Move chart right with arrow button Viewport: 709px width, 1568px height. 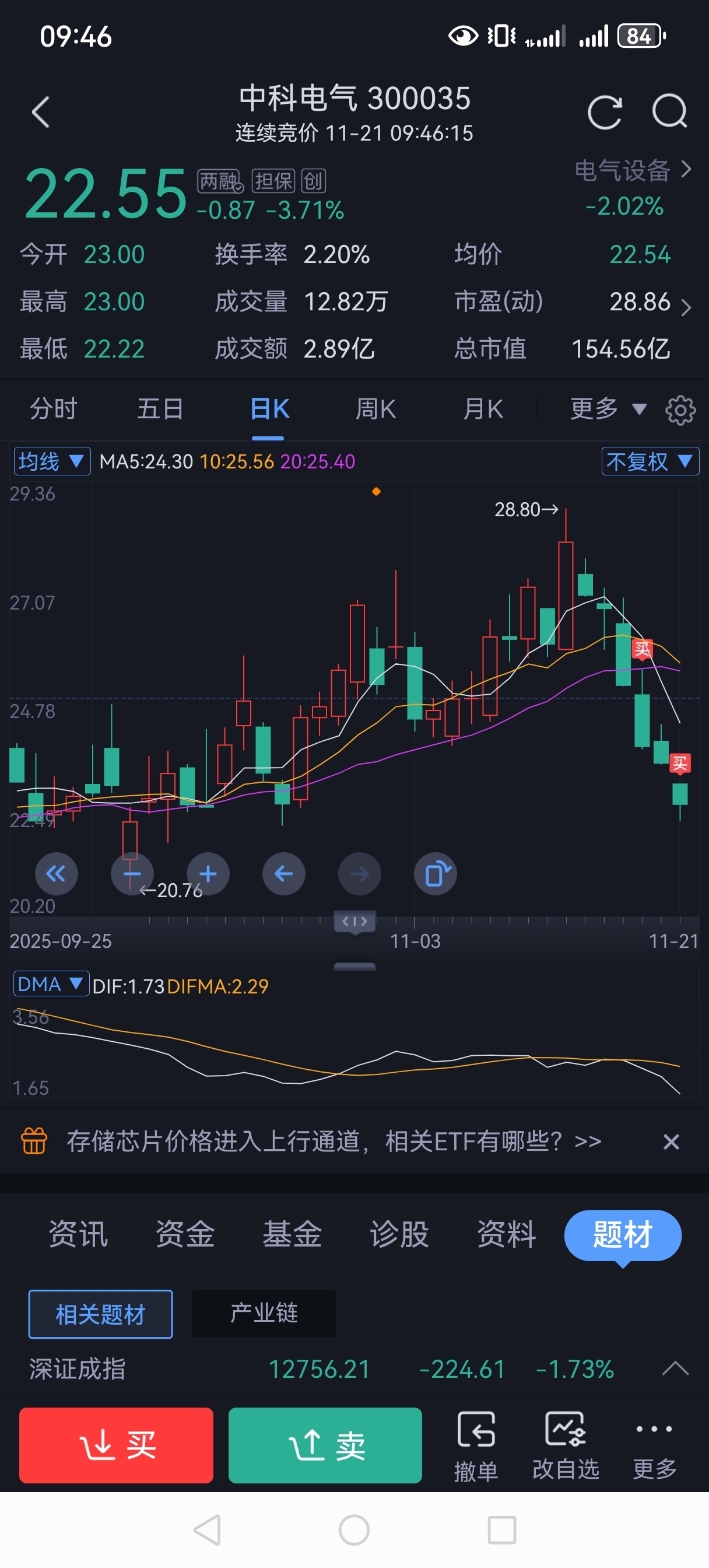point(360,874)
